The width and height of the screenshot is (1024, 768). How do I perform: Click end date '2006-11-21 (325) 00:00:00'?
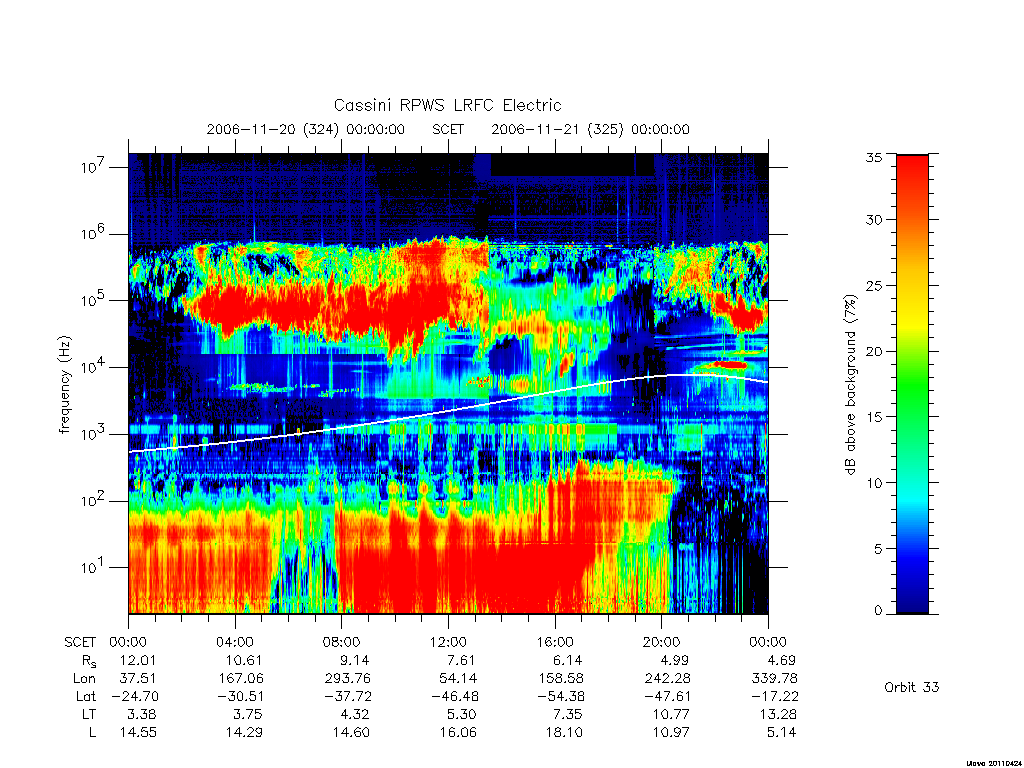pyautogui.click(x=590, y=129)
